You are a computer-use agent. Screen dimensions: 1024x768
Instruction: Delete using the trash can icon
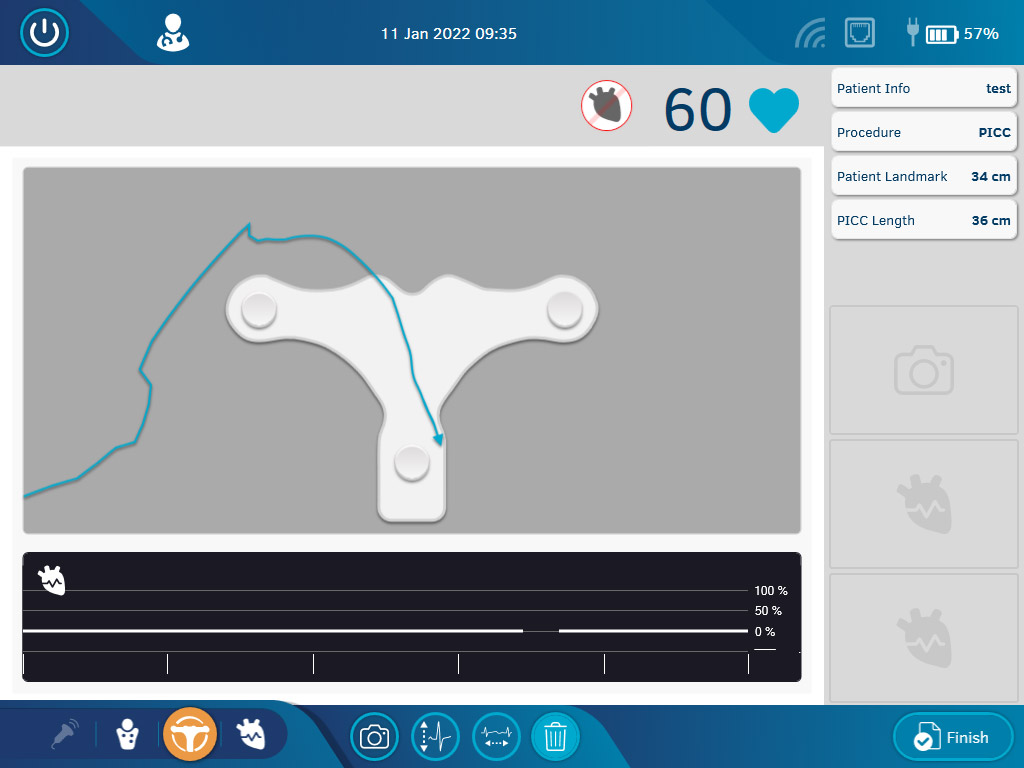pyautogui.click(x=555, y=738)
